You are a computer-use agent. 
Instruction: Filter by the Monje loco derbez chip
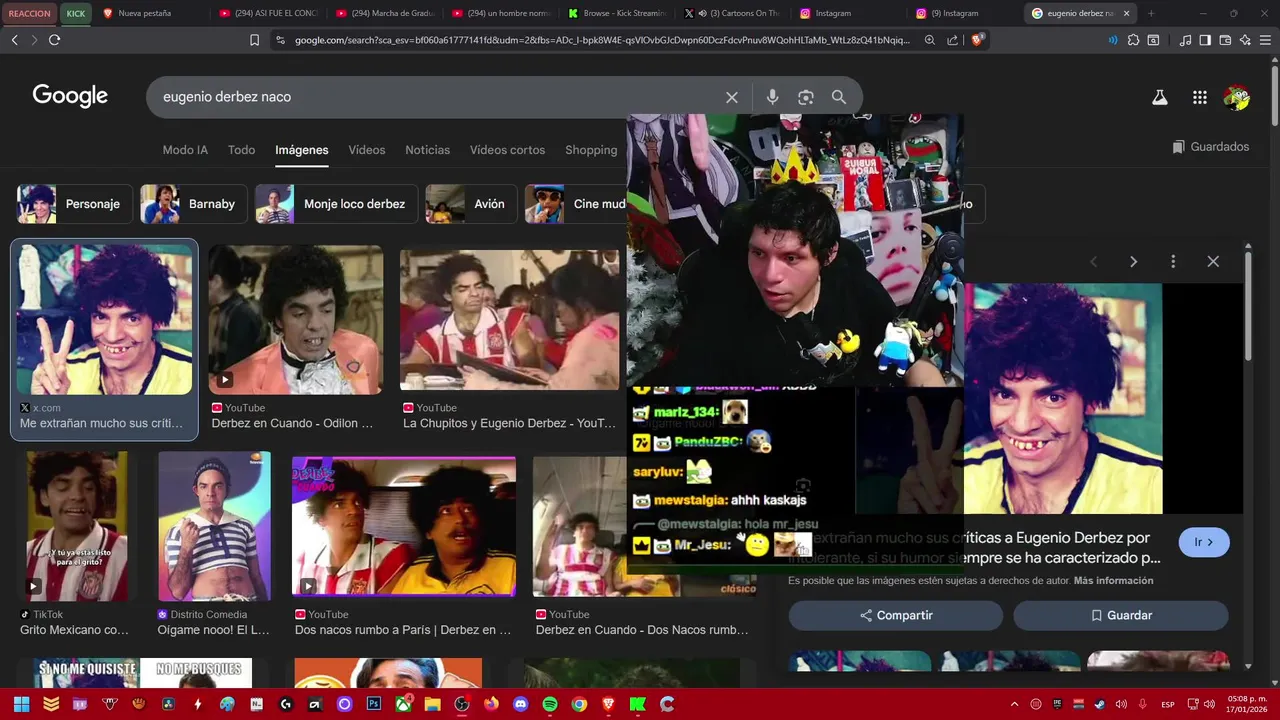click(334, 204)
